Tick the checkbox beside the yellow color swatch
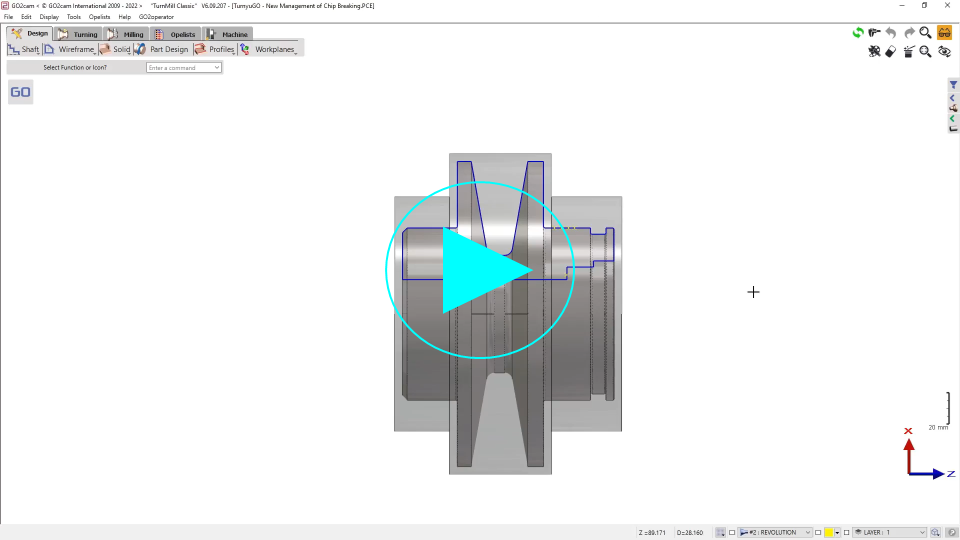The height and width of the screenshot is (540, 960). coord(817,533)
